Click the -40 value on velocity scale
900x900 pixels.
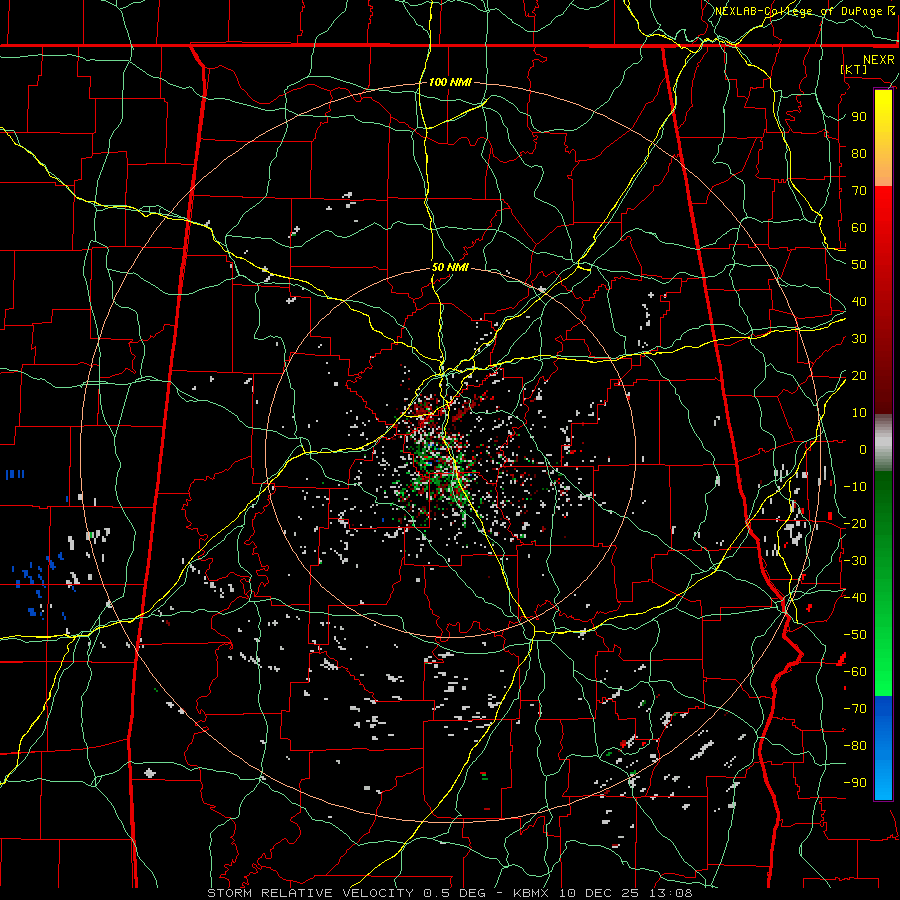pos(855,598)
